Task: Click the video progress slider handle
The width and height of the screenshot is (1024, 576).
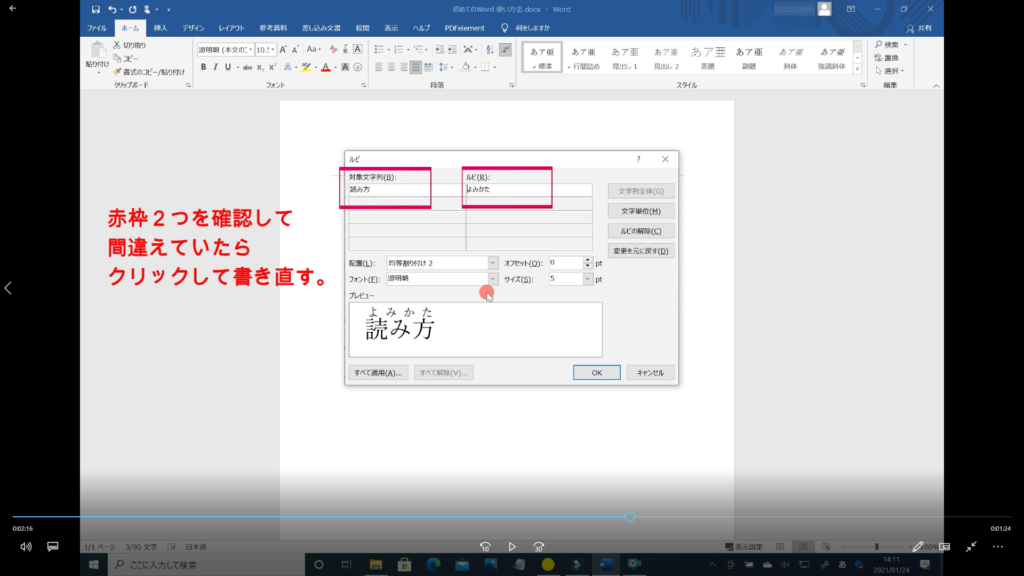Action: click(629, 517)
